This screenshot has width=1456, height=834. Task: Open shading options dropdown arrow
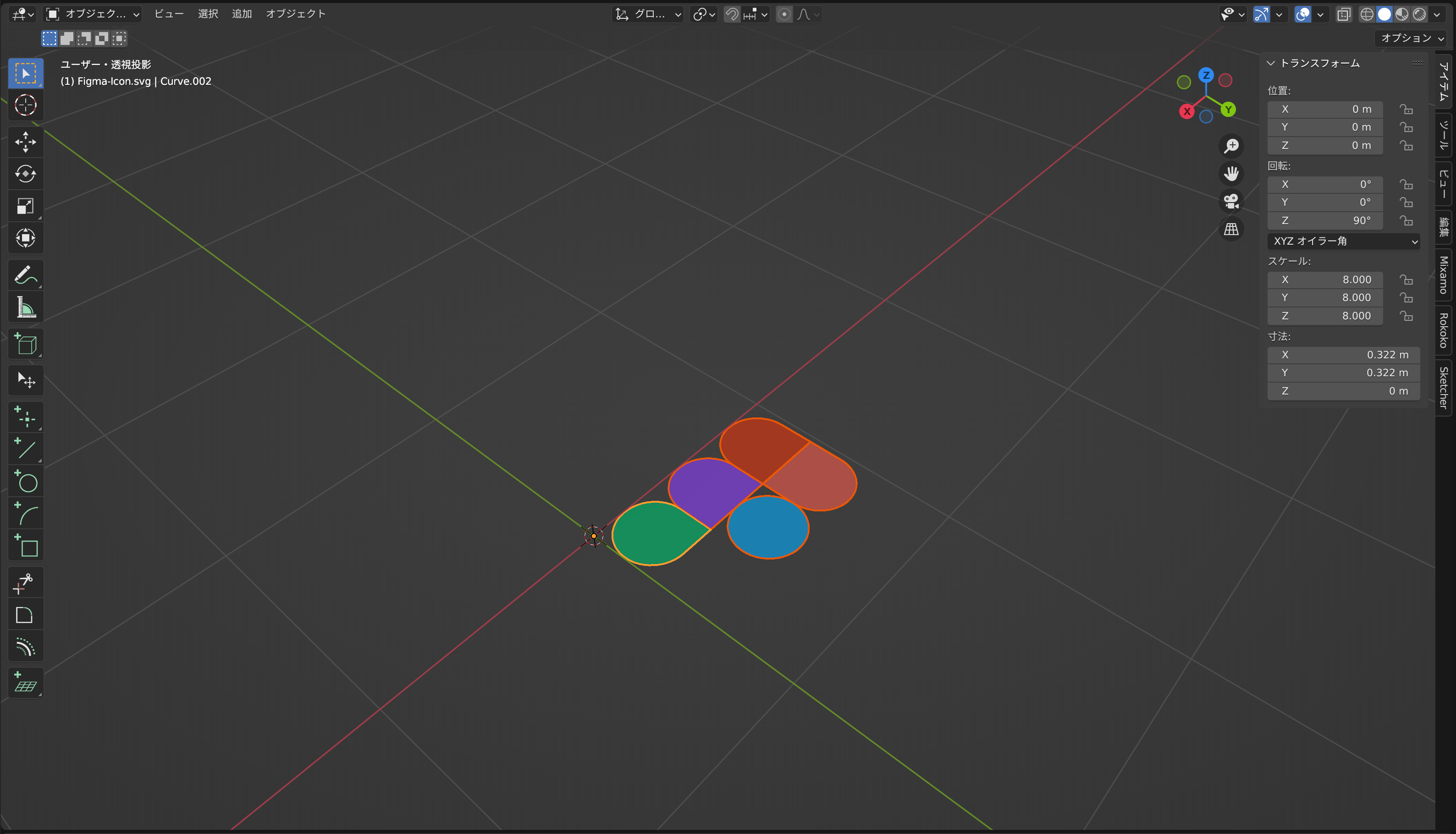pos(1437,14)
